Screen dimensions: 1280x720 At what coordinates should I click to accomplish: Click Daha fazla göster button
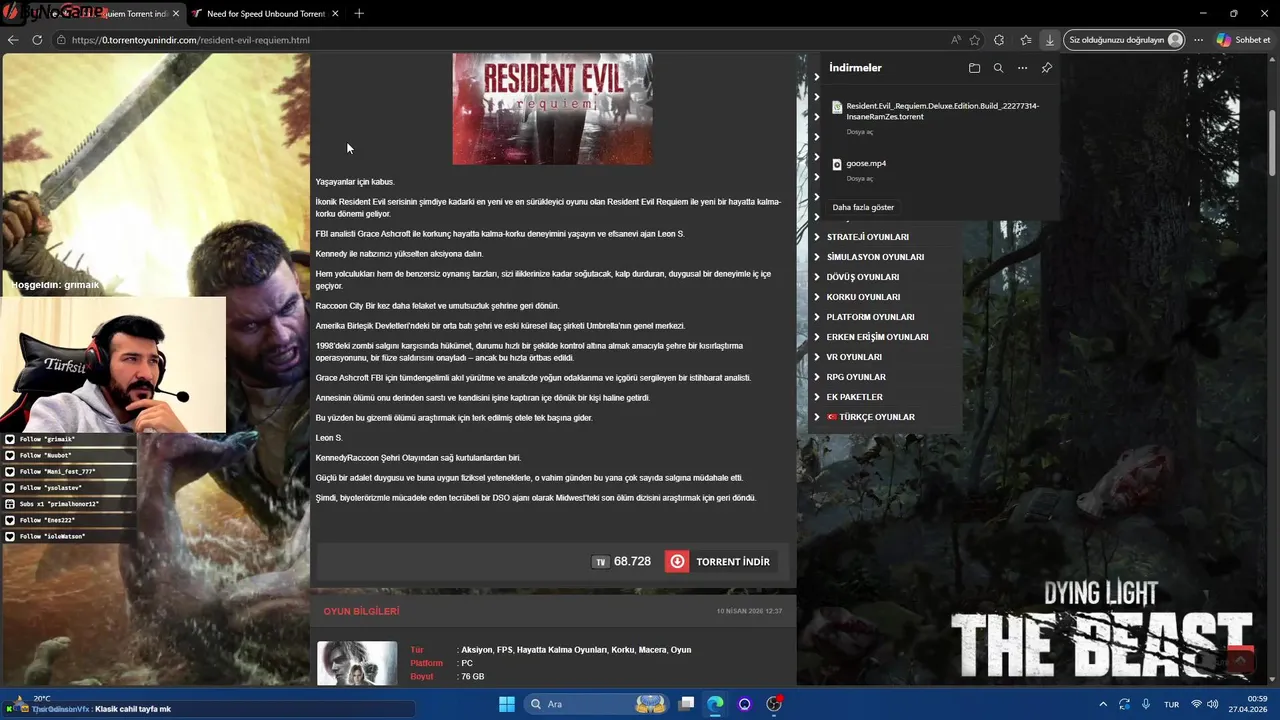tap(863, 207)
